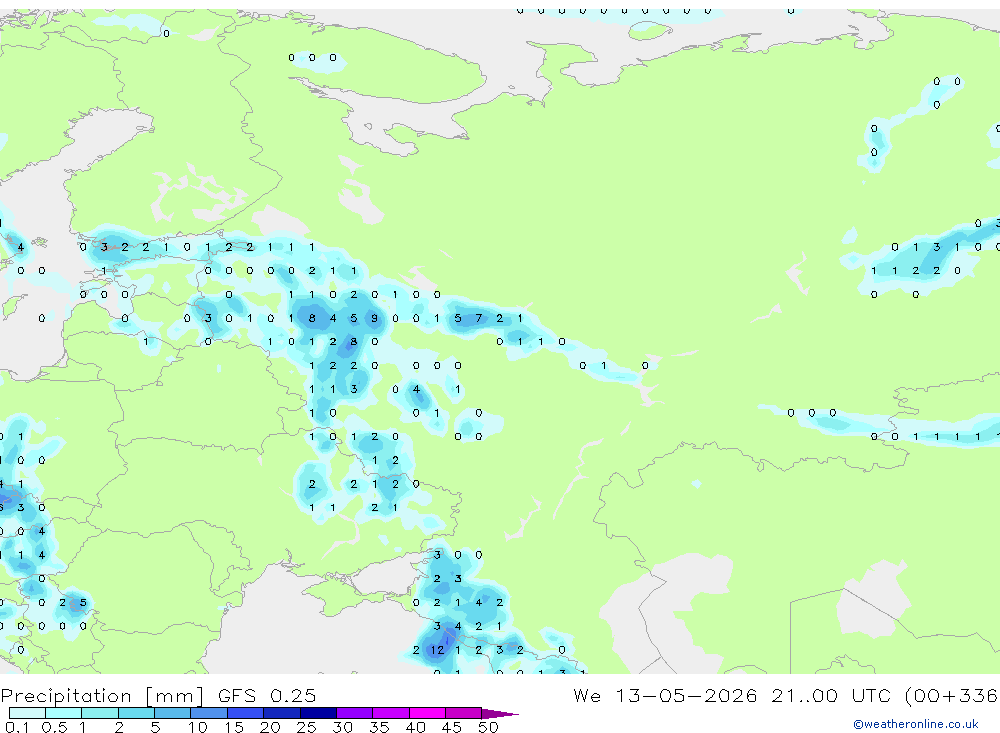Select the legend swatch between 0.5 and 1
This screenshot has width=1000, height=733.
click(64, 713)
